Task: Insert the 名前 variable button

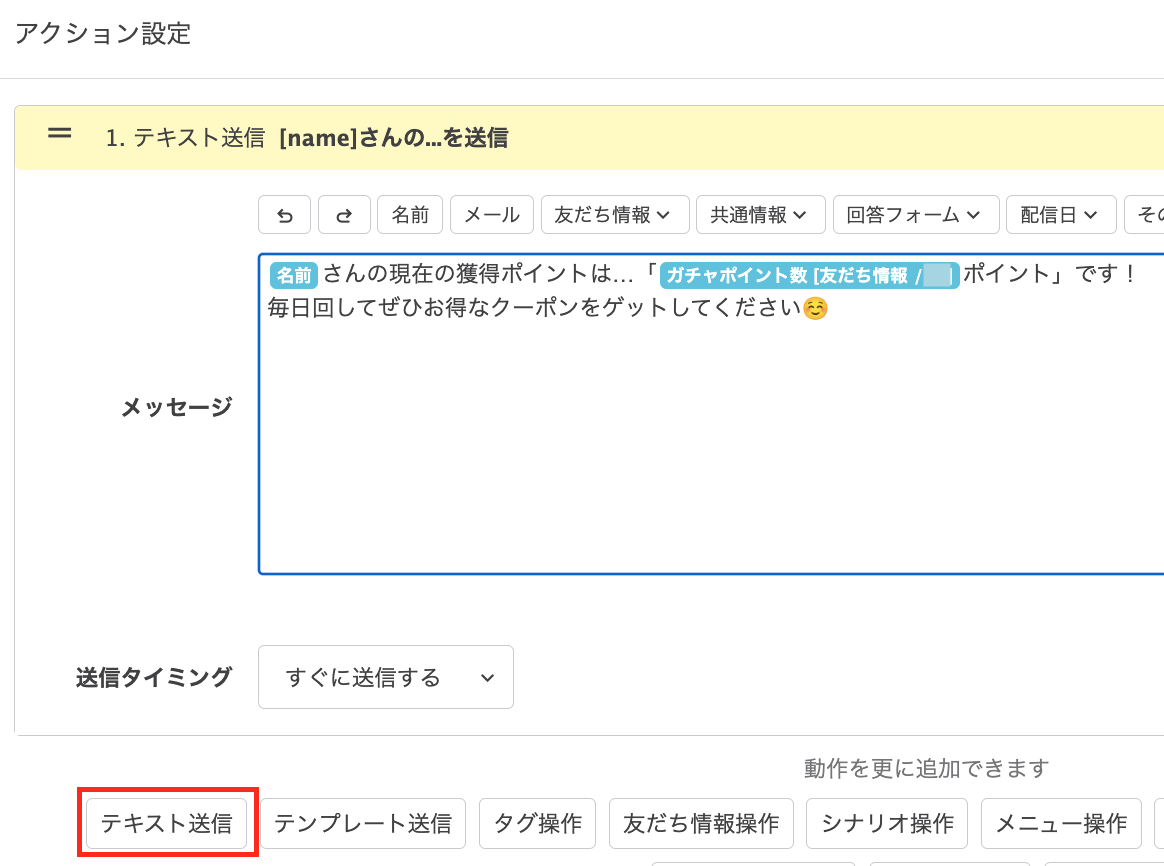Action: tap(410, 214)
